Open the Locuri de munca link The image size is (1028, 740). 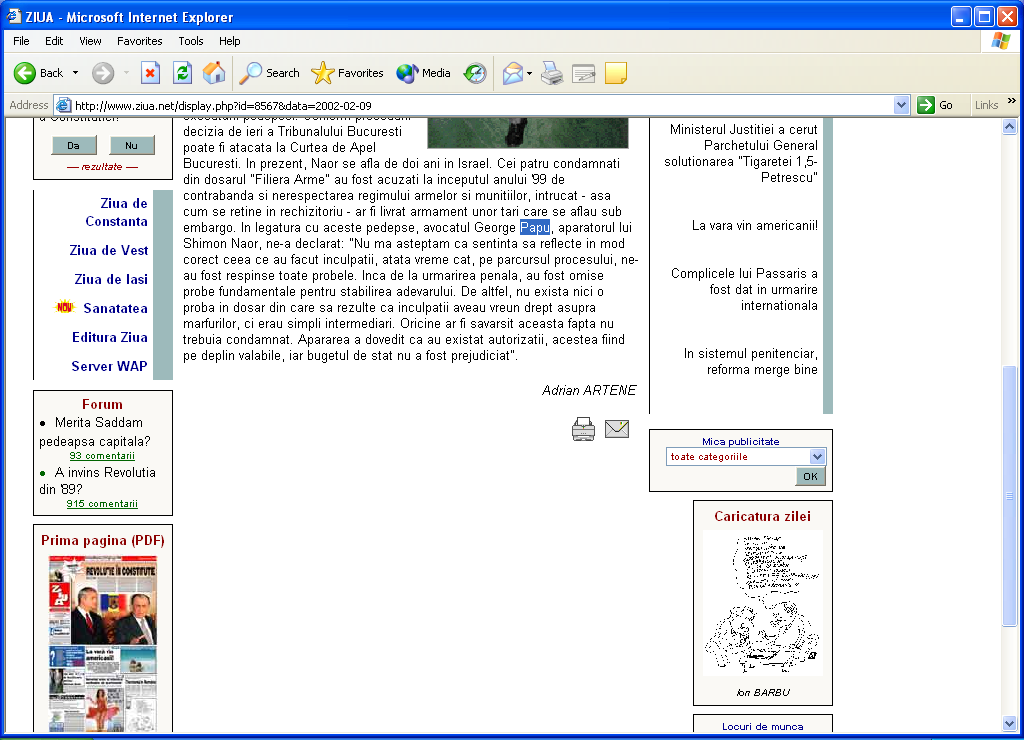[762, 726]
